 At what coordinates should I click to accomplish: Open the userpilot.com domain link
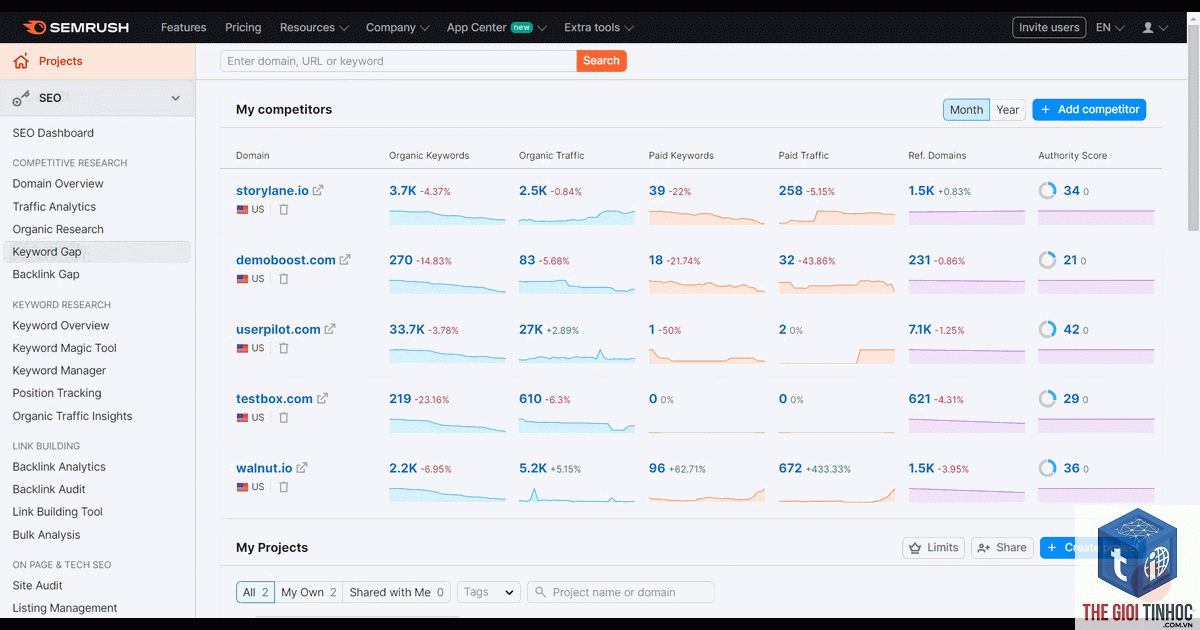(x=278, y=329)
